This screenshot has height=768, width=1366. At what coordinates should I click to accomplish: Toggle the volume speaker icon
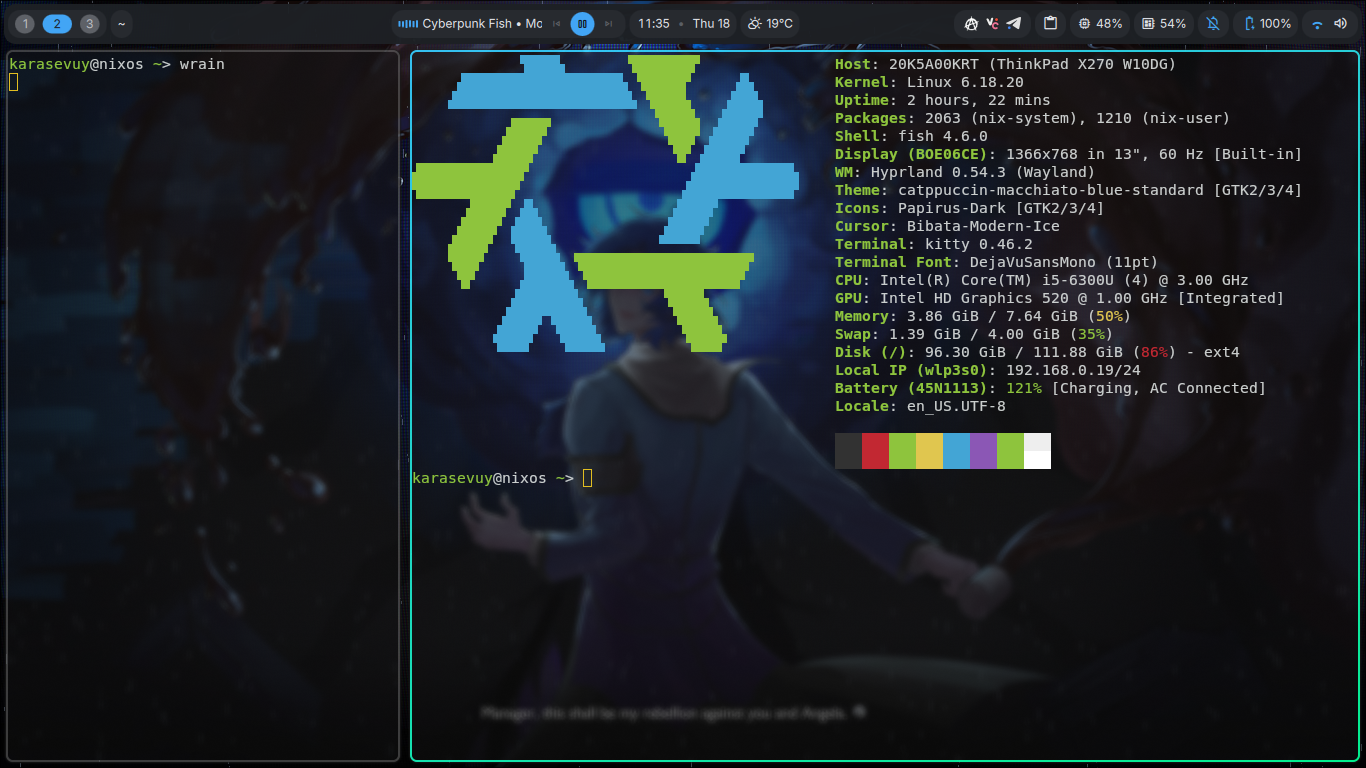[1339, 23]
